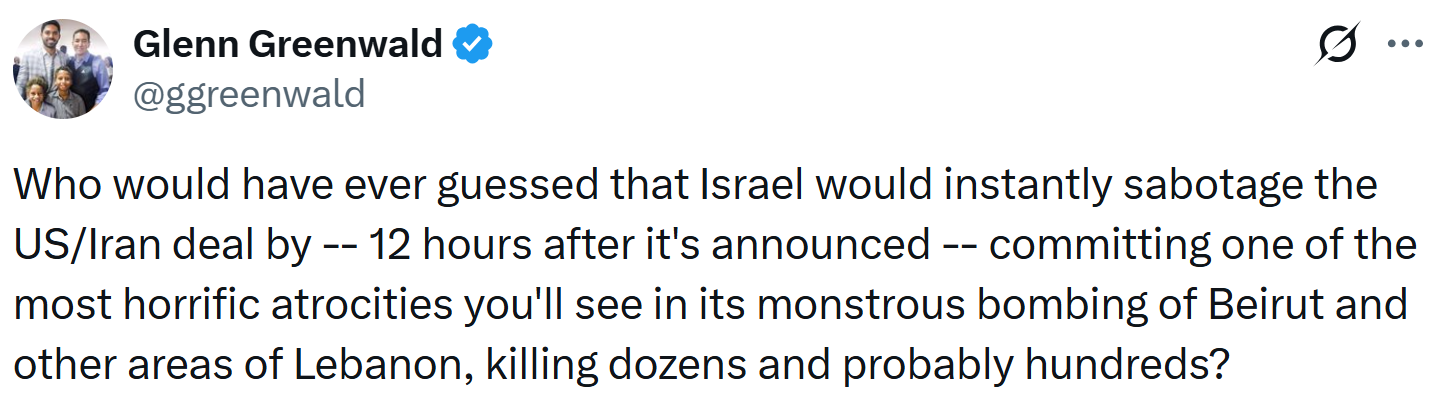Click the blue verified checkmark badge

[x=471, y=44]
